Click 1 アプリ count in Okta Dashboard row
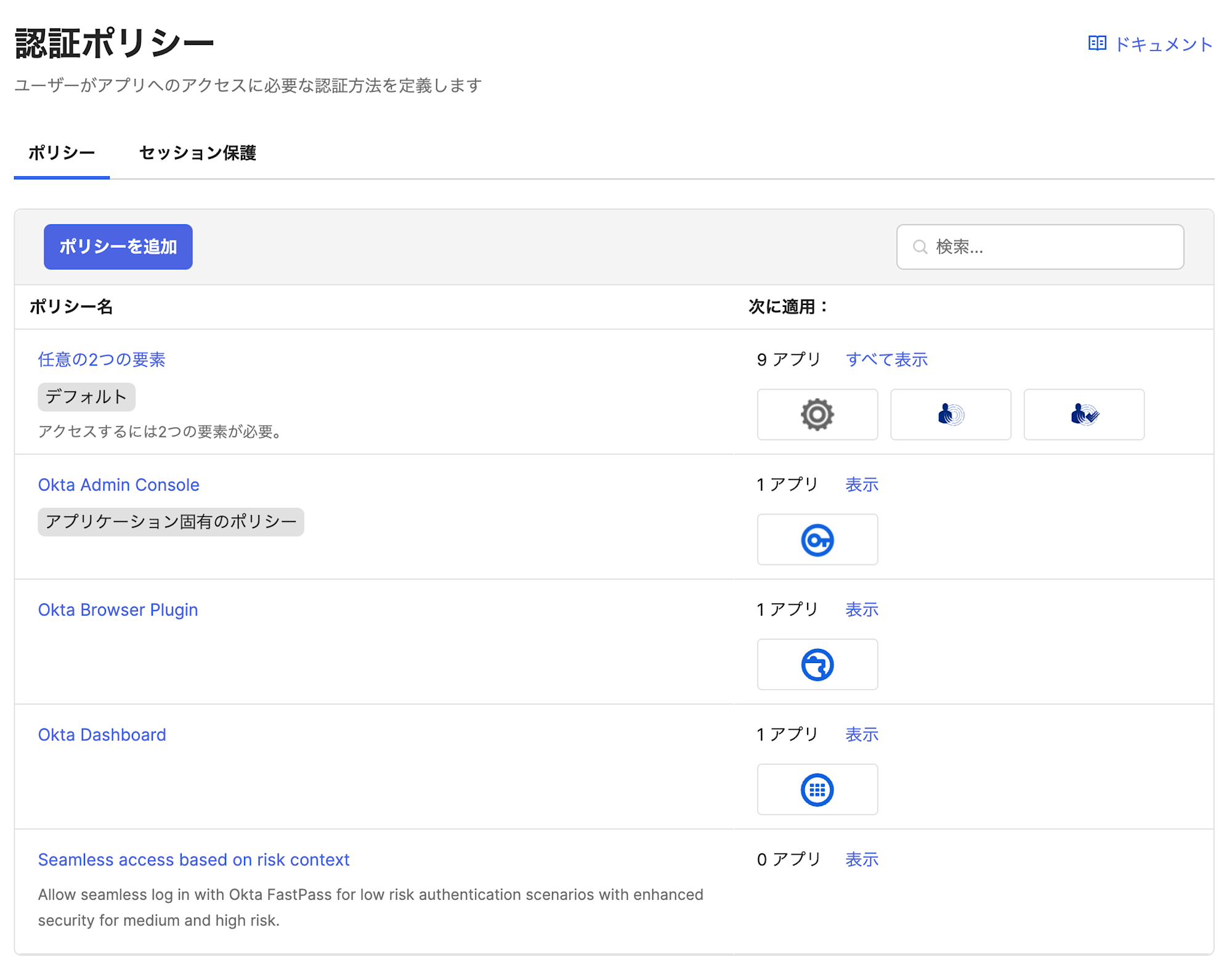 [x=787, y=735]
